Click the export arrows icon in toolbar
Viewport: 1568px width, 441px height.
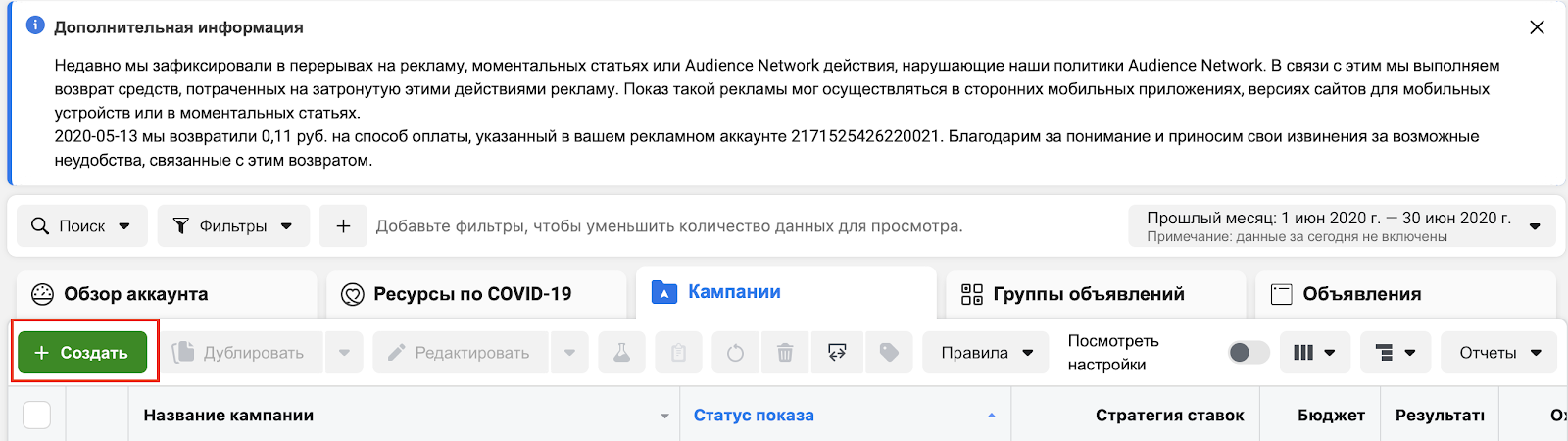click(x=837, y=353)
